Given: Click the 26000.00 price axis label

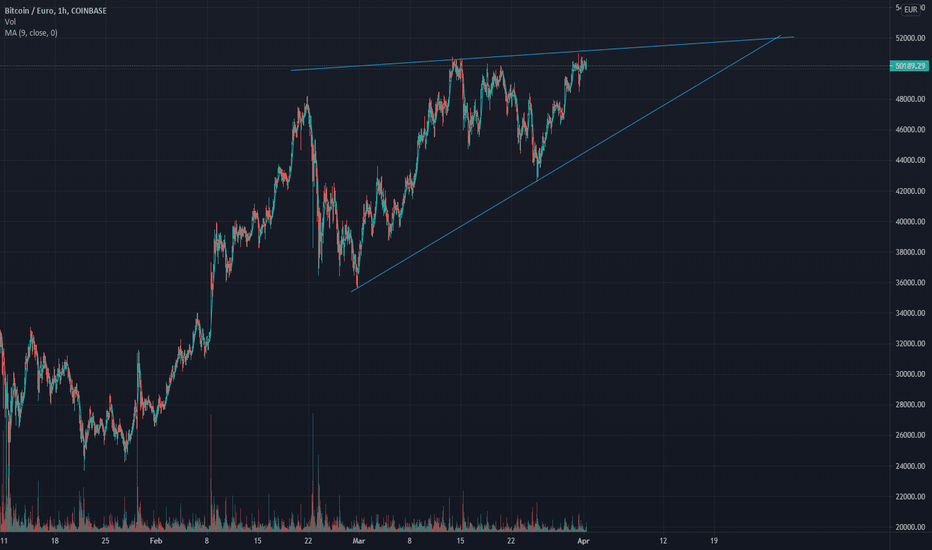Looking at the screenshot, I should (x=910, y=435).
